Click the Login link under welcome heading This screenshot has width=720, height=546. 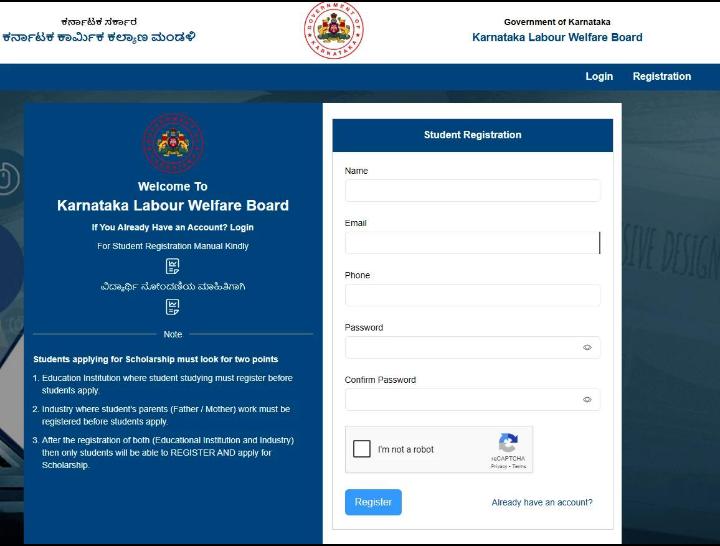coord(242,227)
